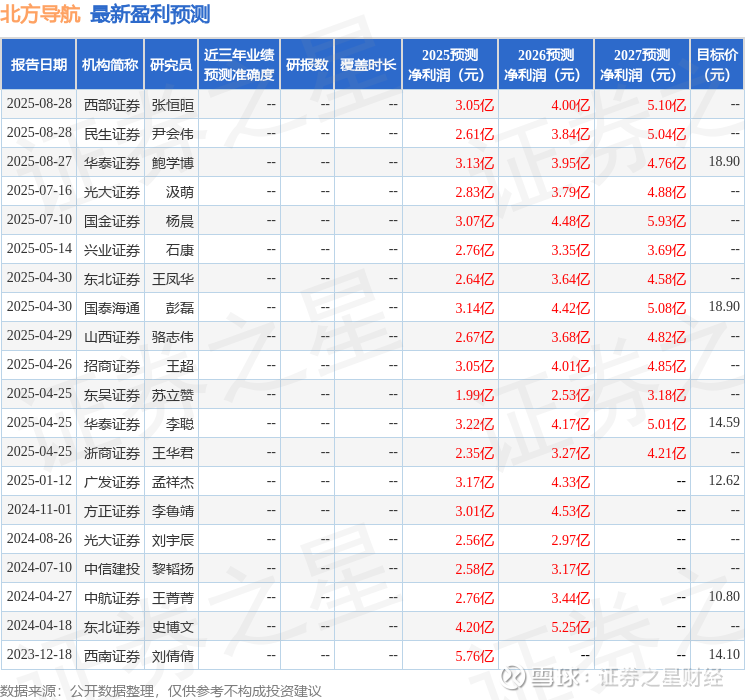This screenshot has height=700, width=745.
Task: Click the 2027预测净利润 column header
Action: pyautogui.click(x=642, y=65)
